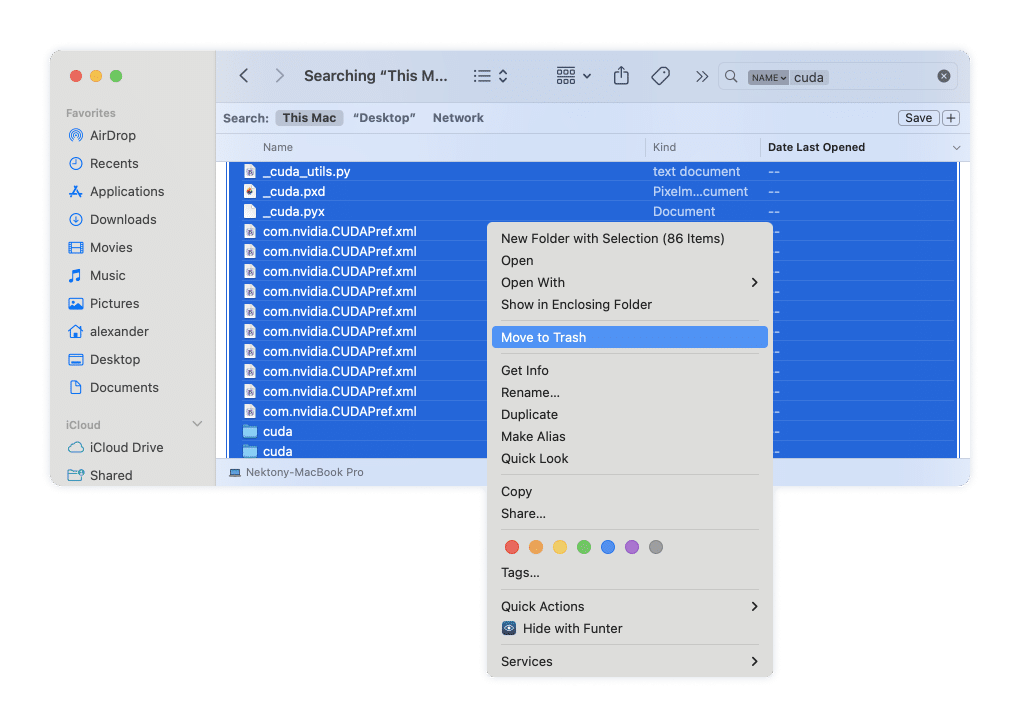Collapse the iCloud sidebar section

[197, 425]
